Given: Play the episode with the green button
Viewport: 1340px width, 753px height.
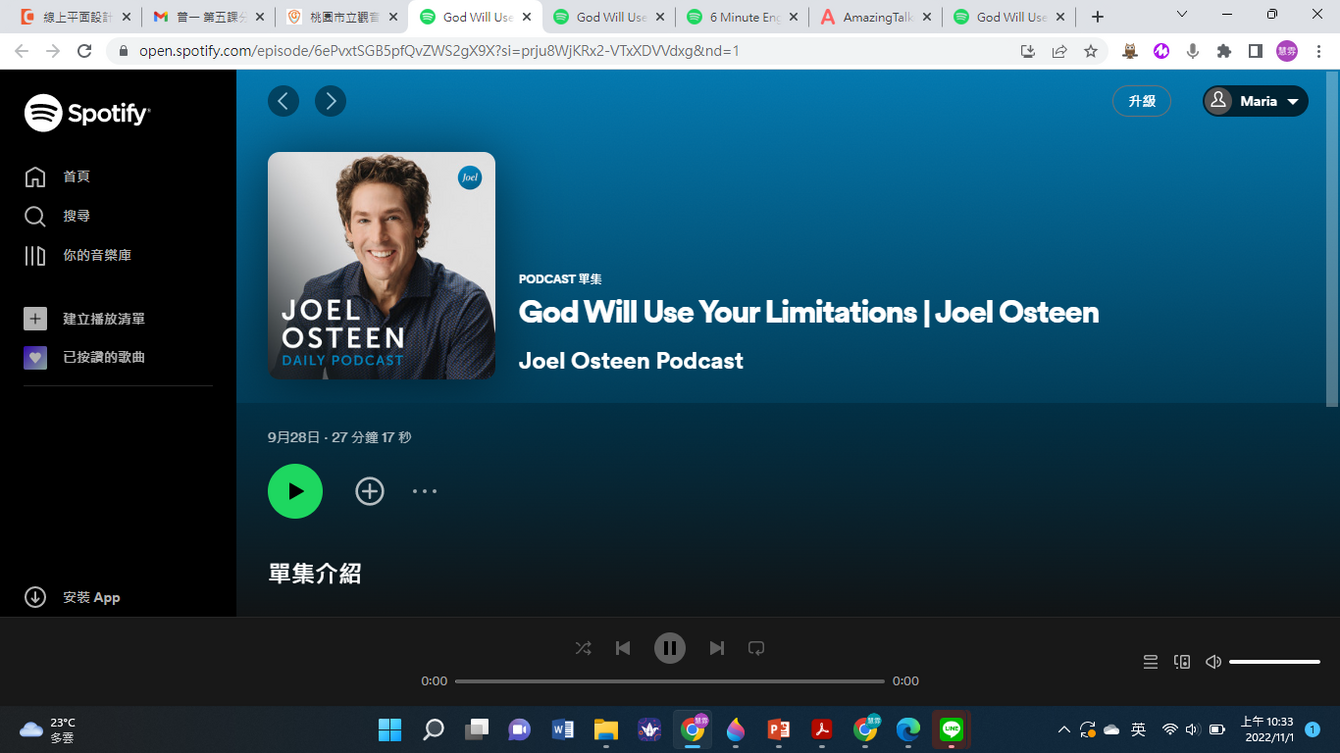Looking at the screenshot, I should (295, 491).
